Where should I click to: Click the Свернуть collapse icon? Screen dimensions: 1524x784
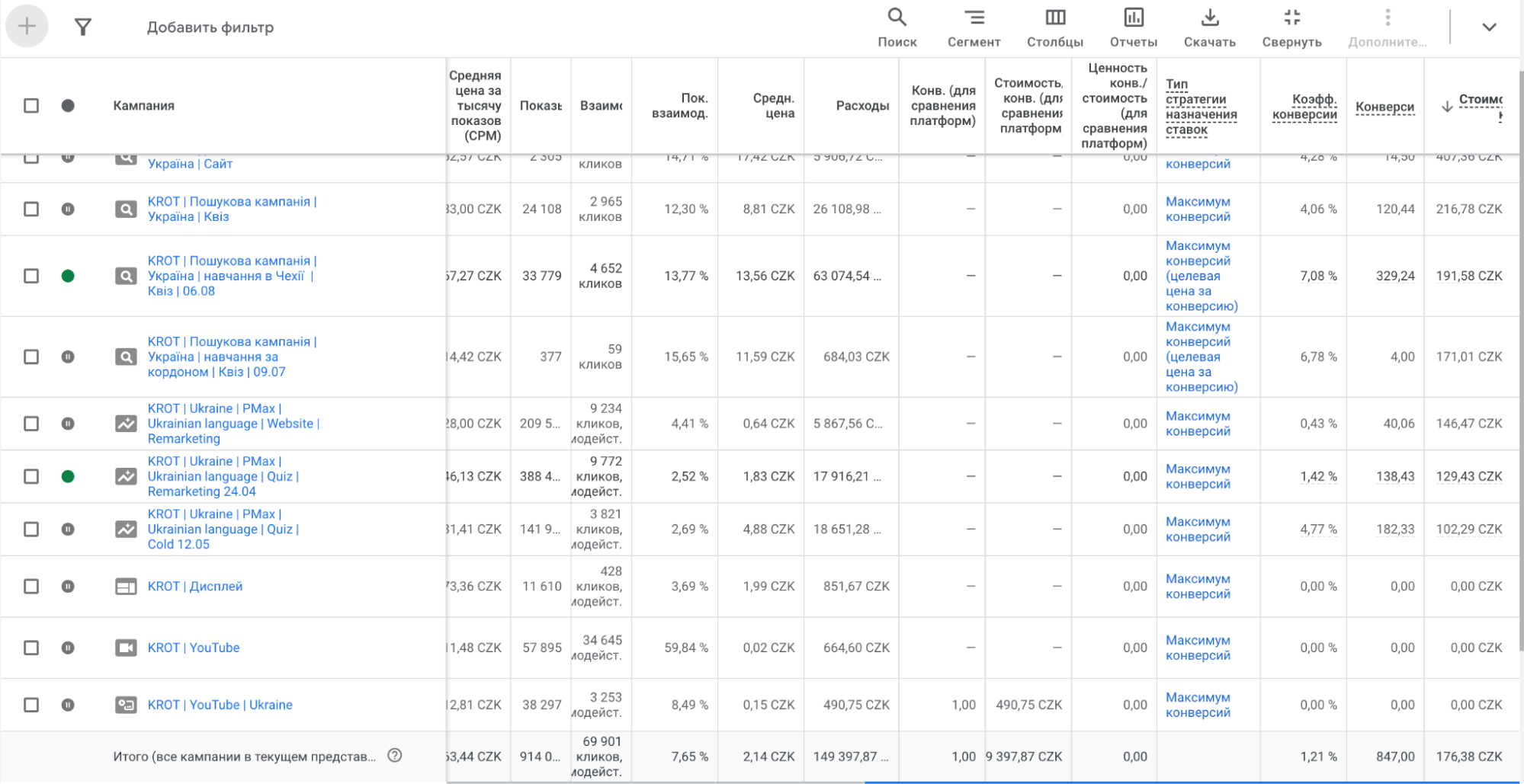click(x=1291, y=27)
